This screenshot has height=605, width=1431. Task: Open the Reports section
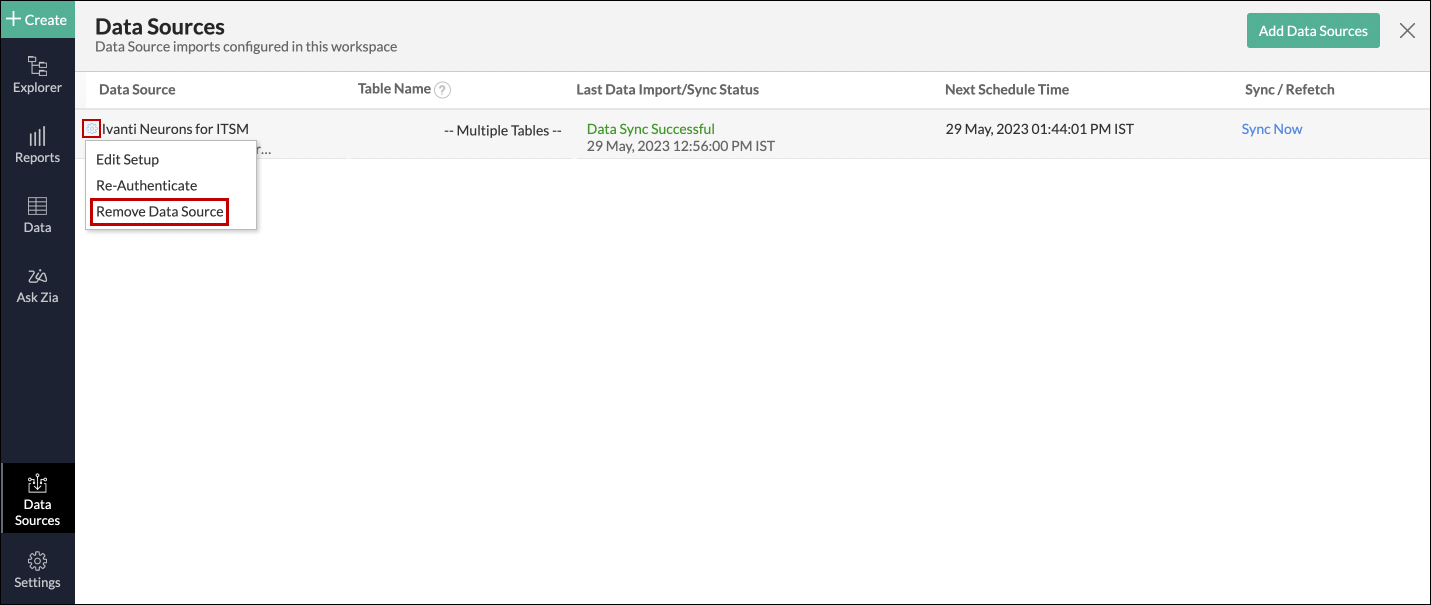[37, 146]
